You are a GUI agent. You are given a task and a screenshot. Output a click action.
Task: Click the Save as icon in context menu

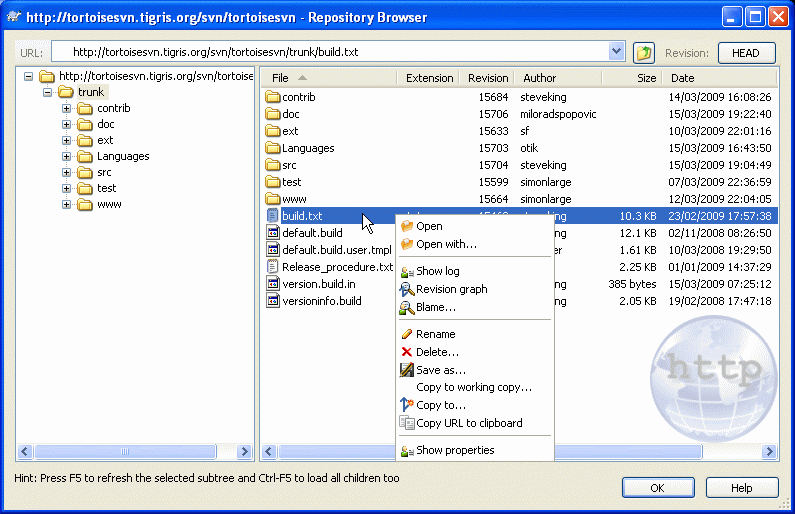(407, 370)
